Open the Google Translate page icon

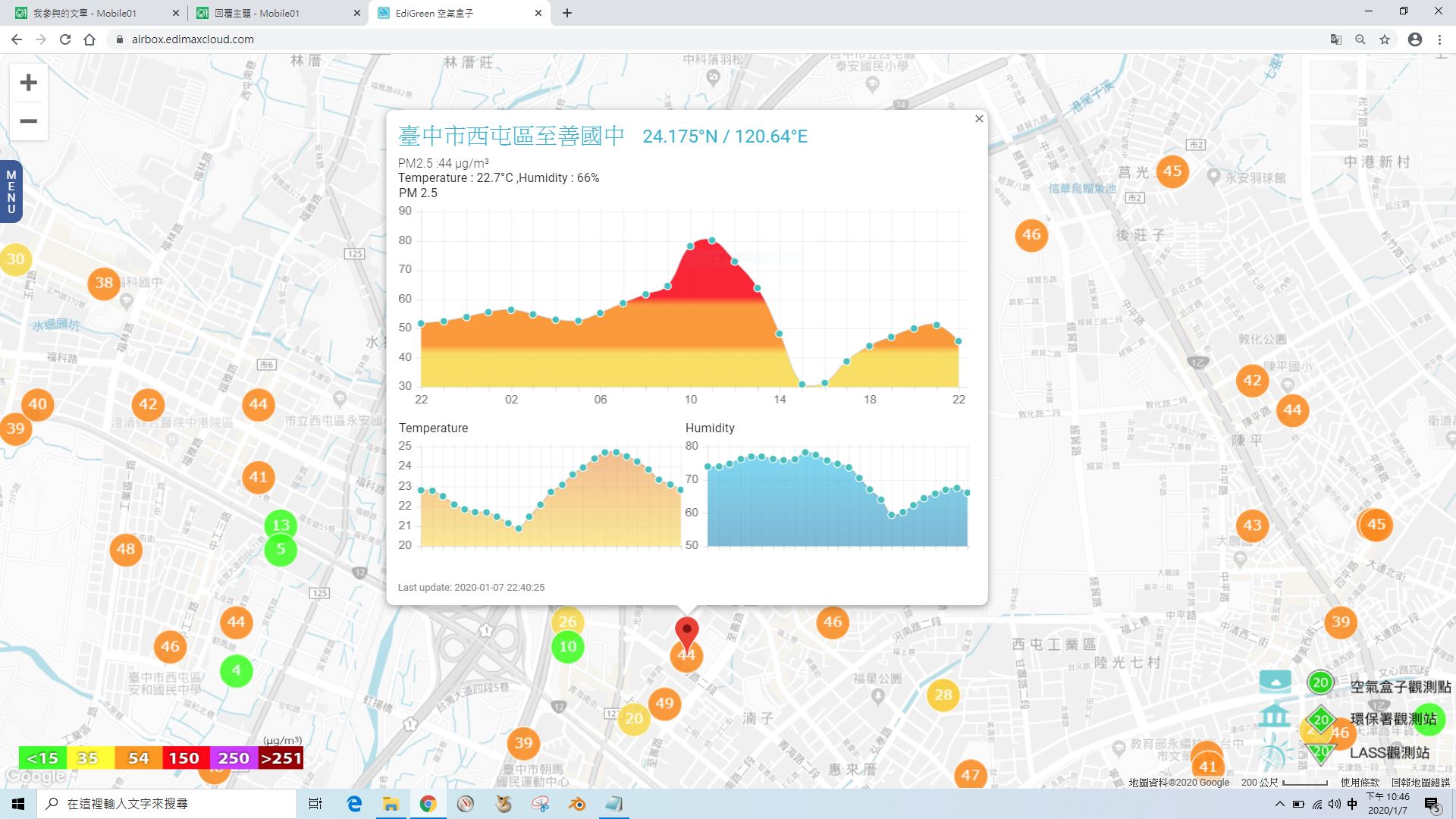(1336, 39)
